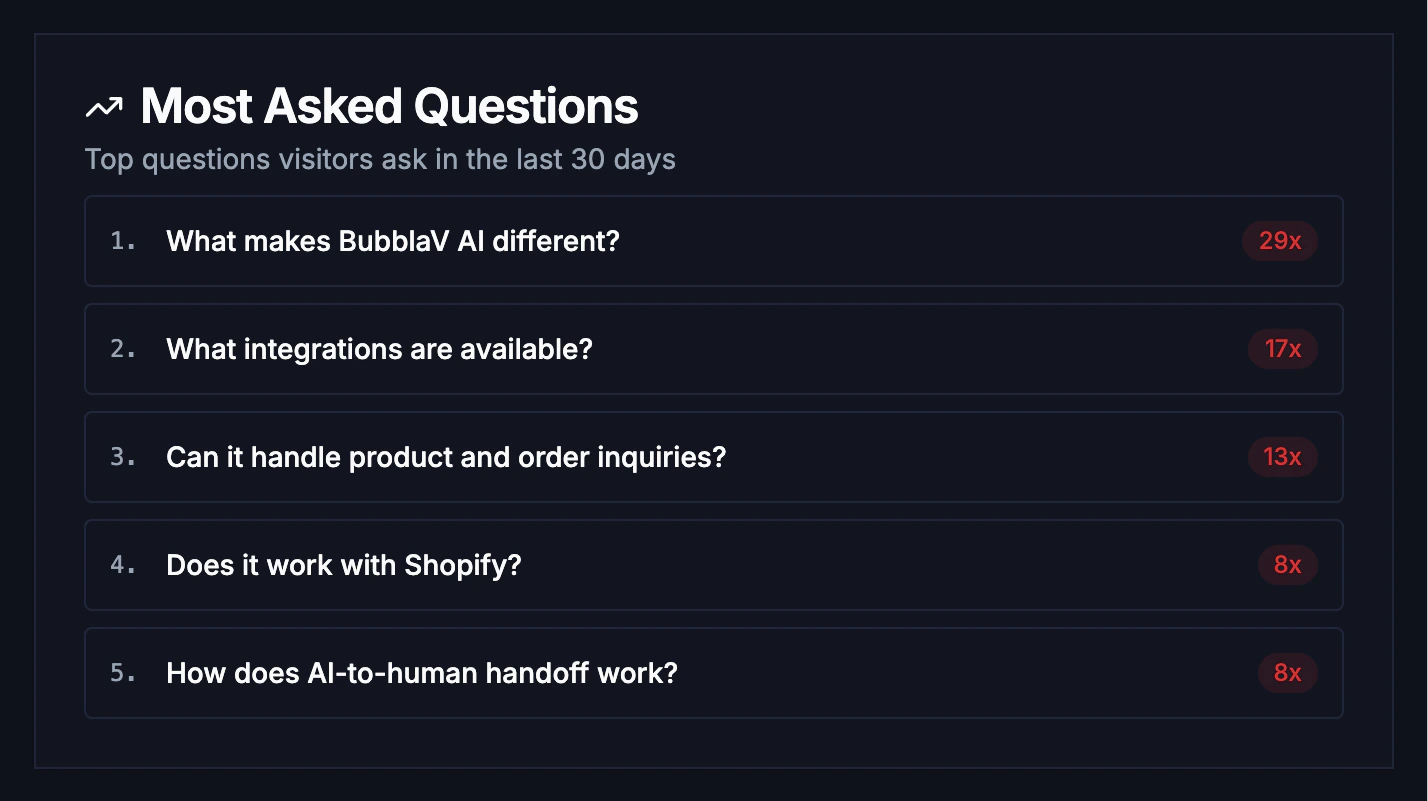Select the 29x count badge

[1280, 241]
